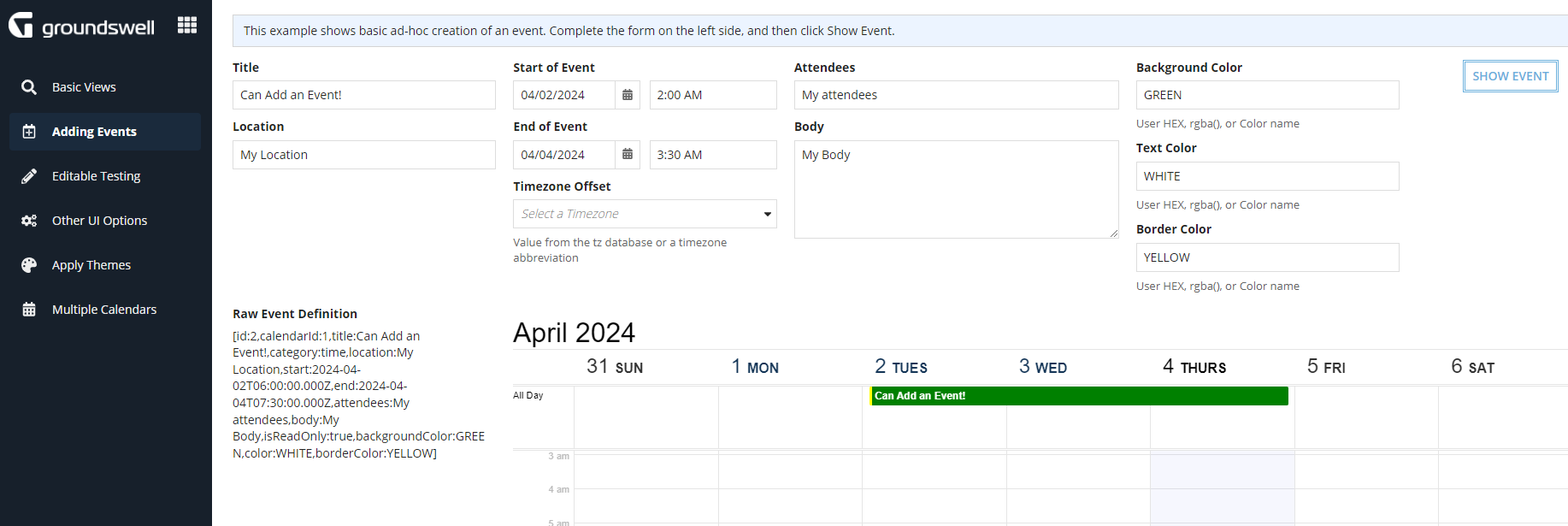
Task: Open the Start of Event date picker
Action: pos(628,95)
